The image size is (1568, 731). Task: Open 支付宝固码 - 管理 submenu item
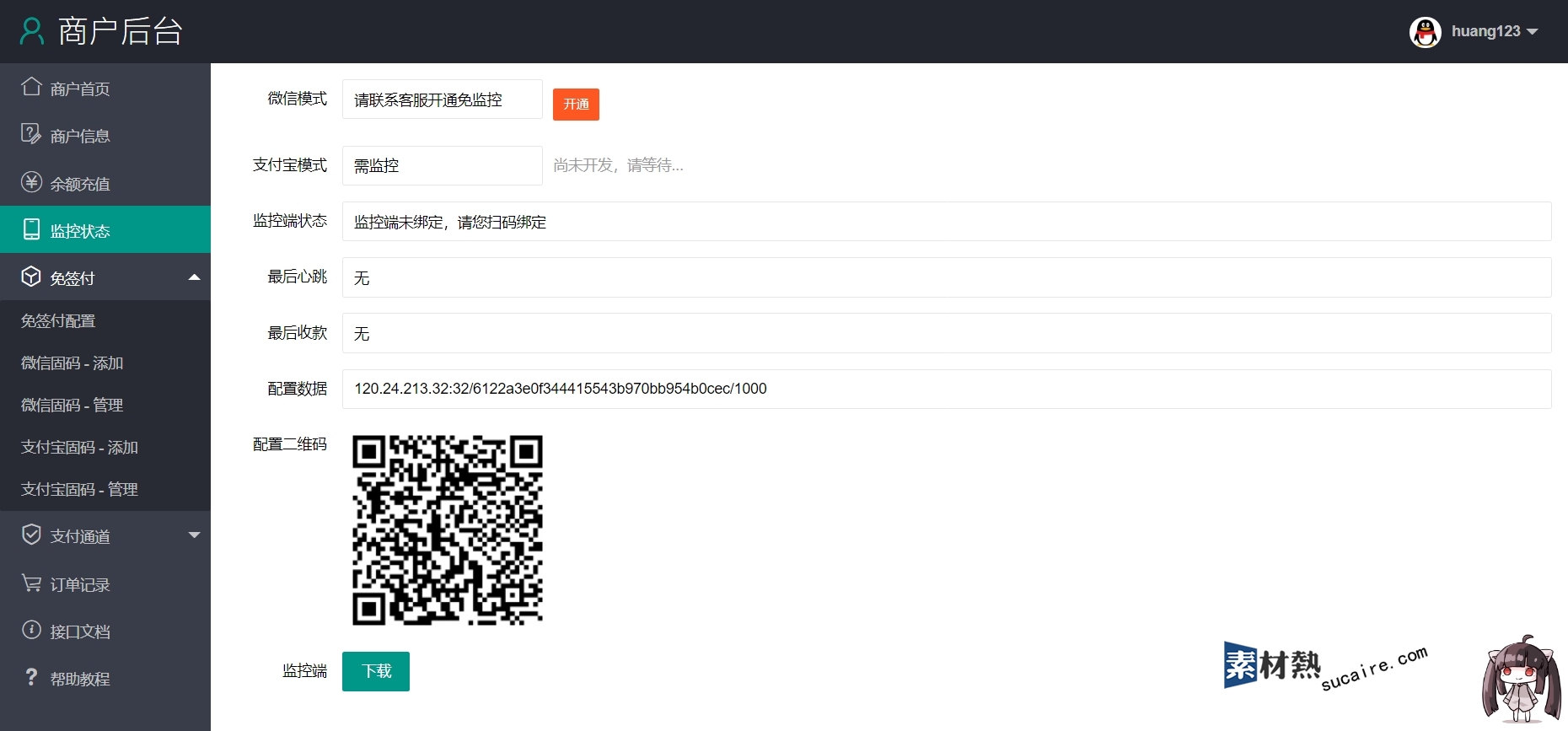click(105, 489)
